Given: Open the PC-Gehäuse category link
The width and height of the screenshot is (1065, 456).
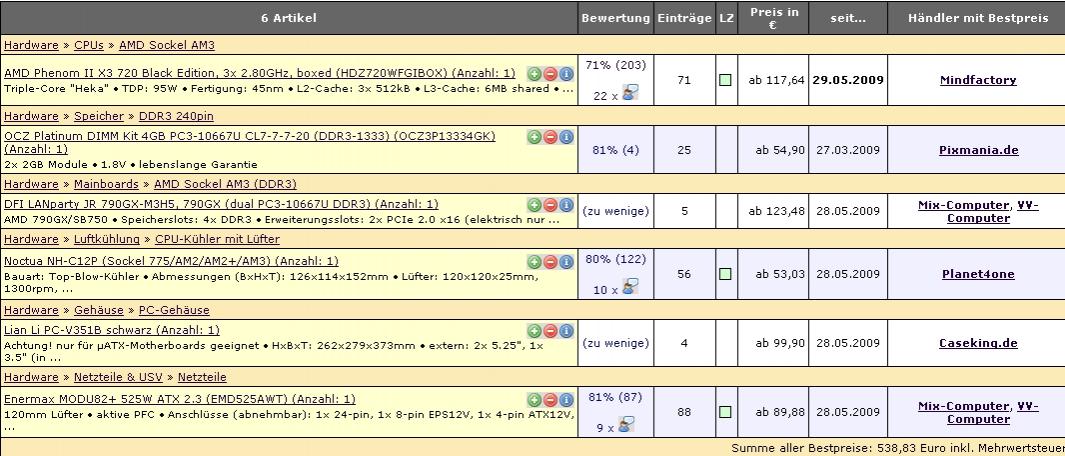Looking at the screenshot, I should coord(175,310).
